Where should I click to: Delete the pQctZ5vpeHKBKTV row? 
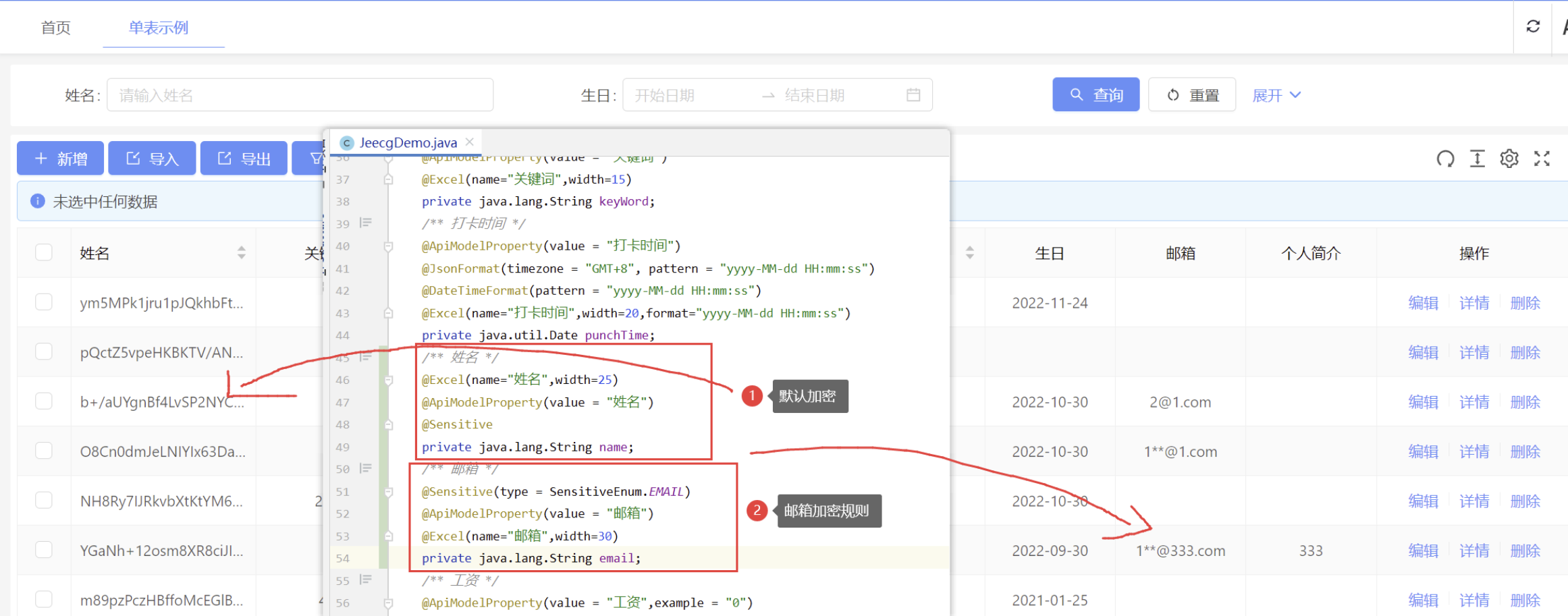[1525, 353]
